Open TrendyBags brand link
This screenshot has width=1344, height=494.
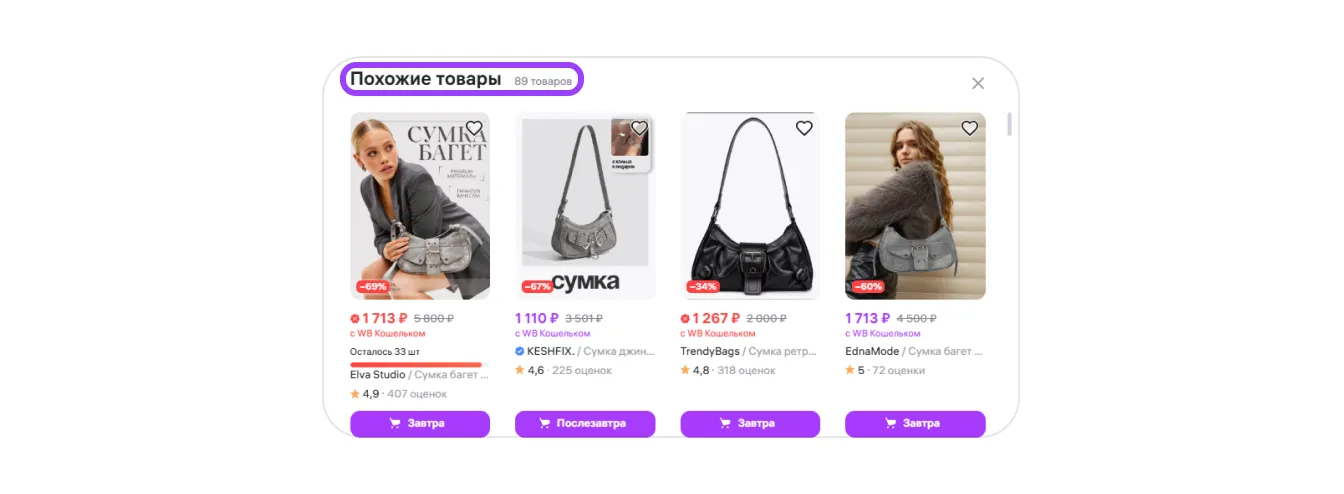coord(711,351)
